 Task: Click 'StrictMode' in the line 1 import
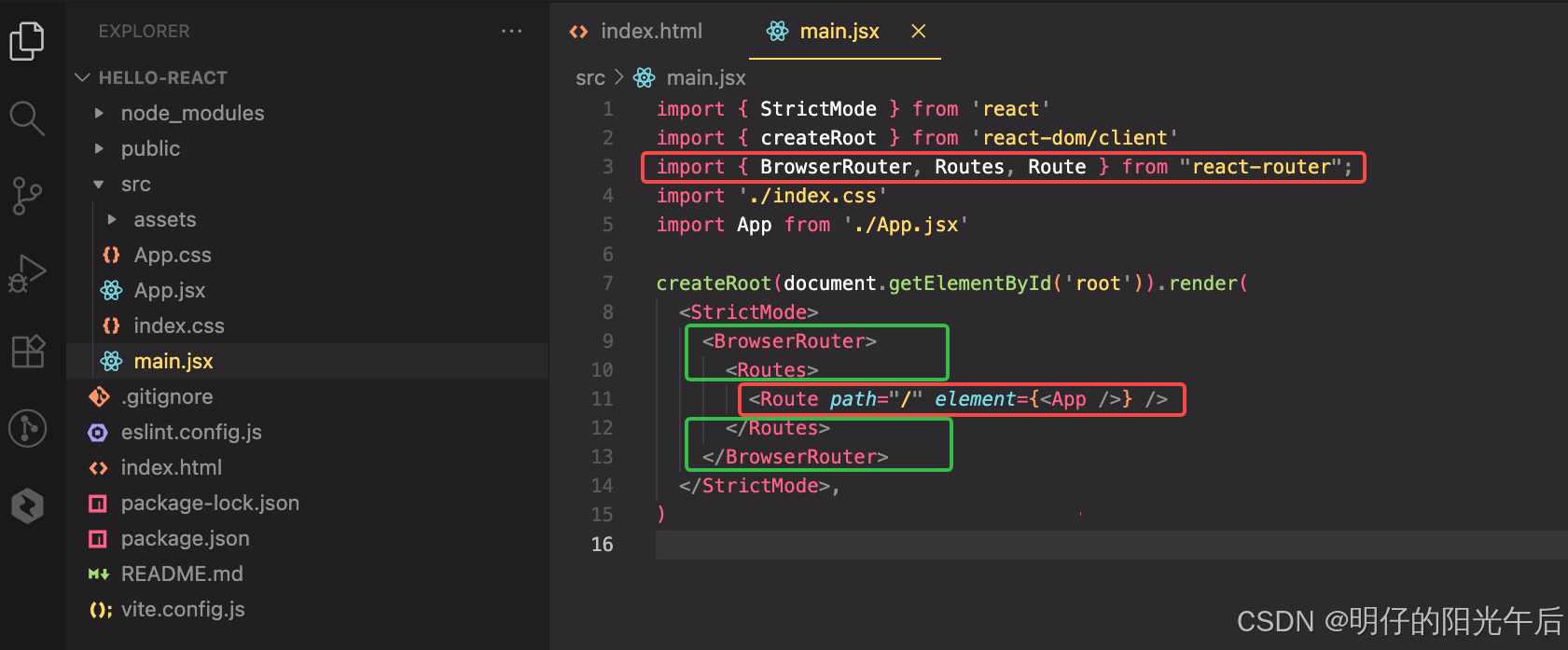[818, 109]
